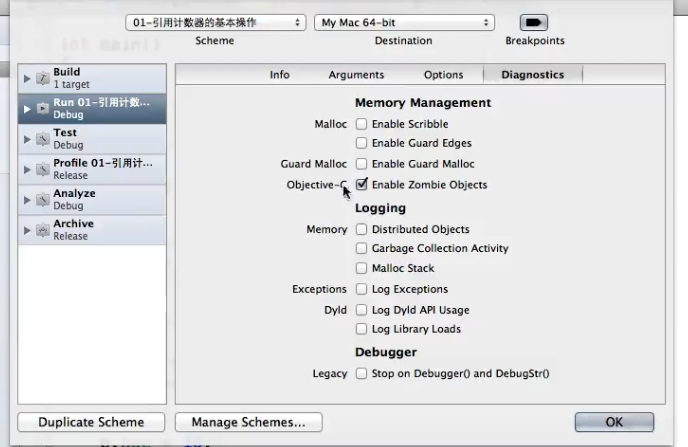688x447 pixels.
Task: Check Stop on Debugger() and DebugStr()
Action: (361, 373)
